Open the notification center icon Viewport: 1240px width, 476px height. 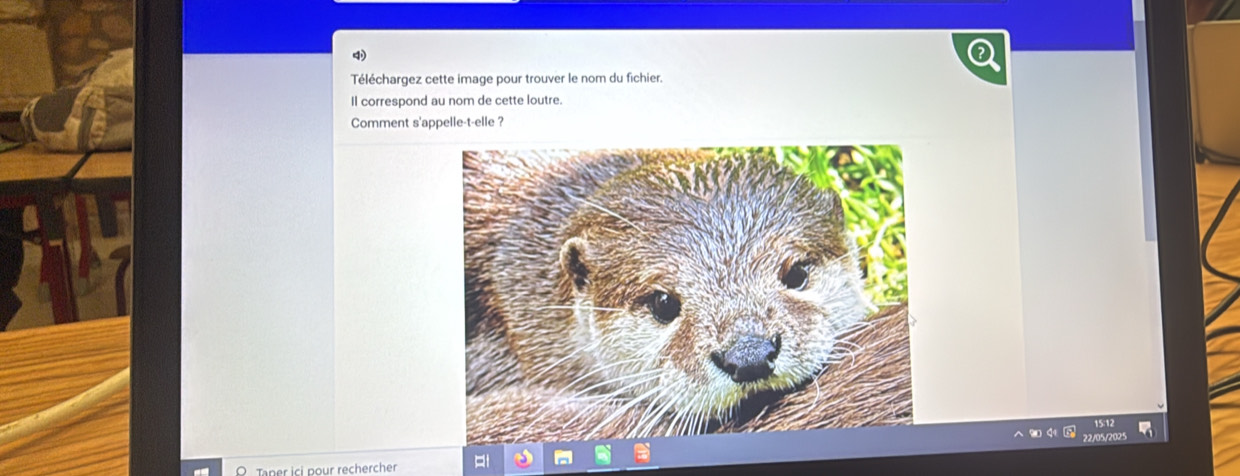click(x=1148, y=431)
